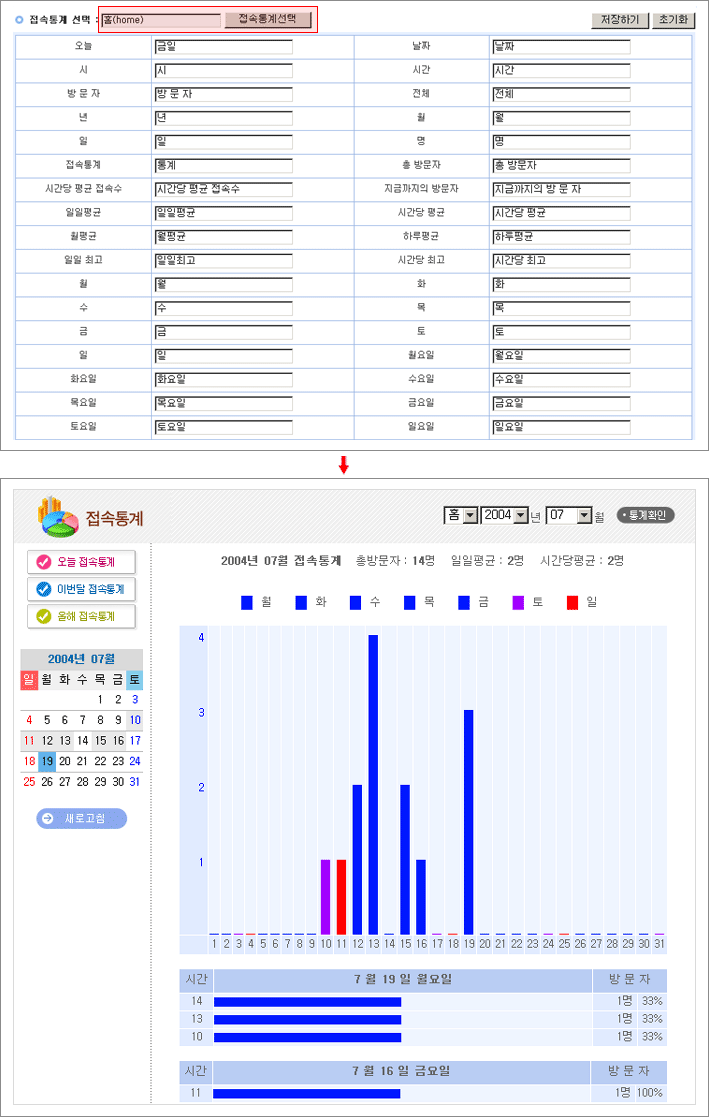The height and width of the screenshot is (1117, 709).
Task: Expand the 홈 site dropdown
Action: click(x=470, y=515)
